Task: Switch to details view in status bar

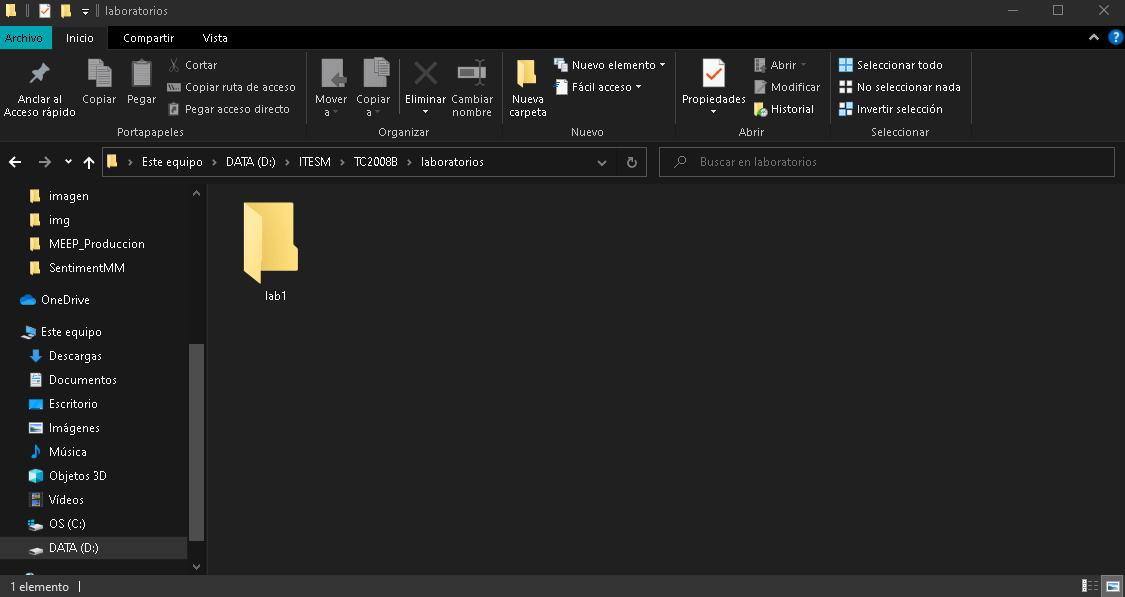Action: 1090,586
